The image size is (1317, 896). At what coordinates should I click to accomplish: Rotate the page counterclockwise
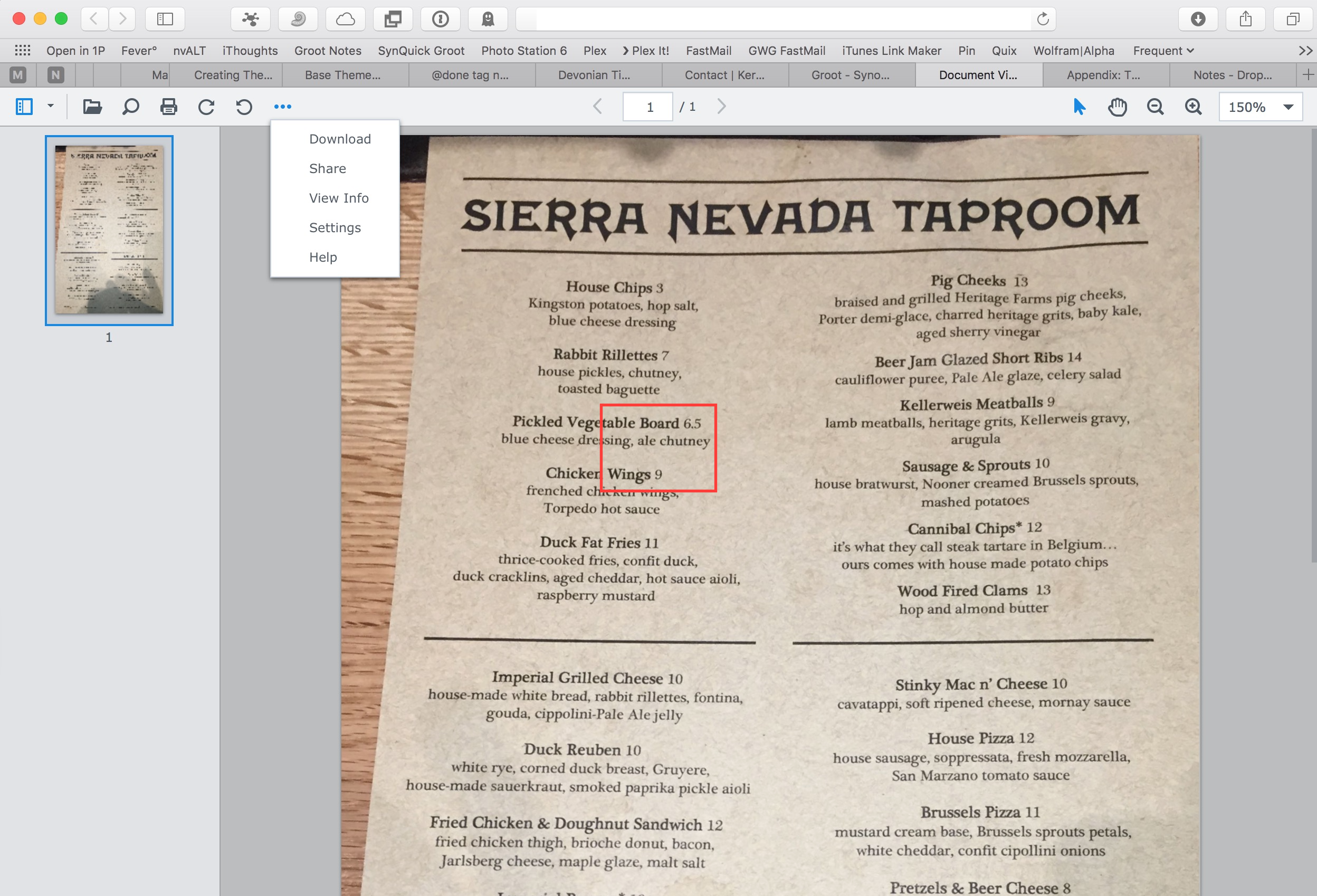[244, 107]
